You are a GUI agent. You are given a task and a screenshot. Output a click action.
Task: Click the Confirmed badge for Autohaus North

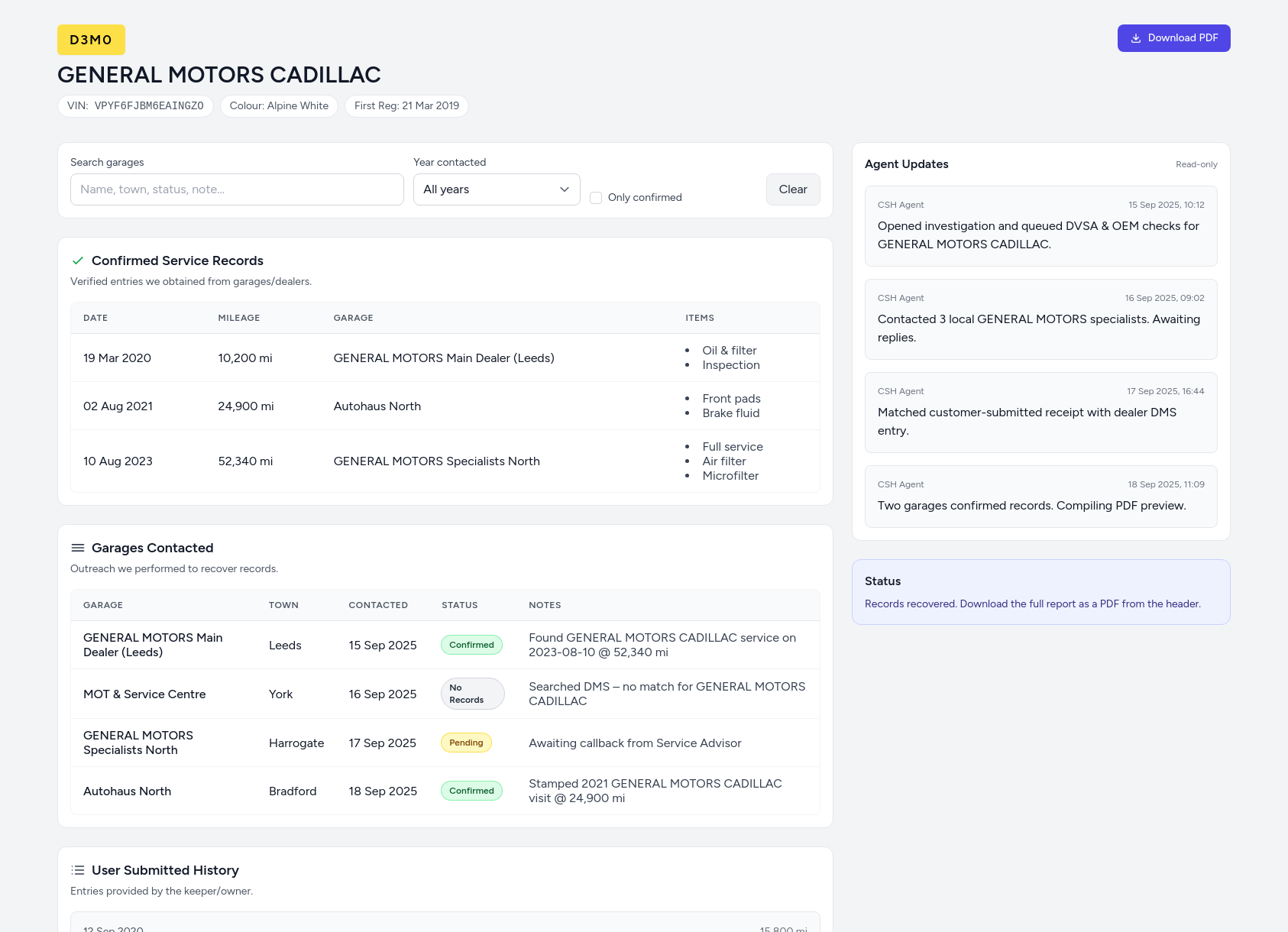click(x=471, y=791)
